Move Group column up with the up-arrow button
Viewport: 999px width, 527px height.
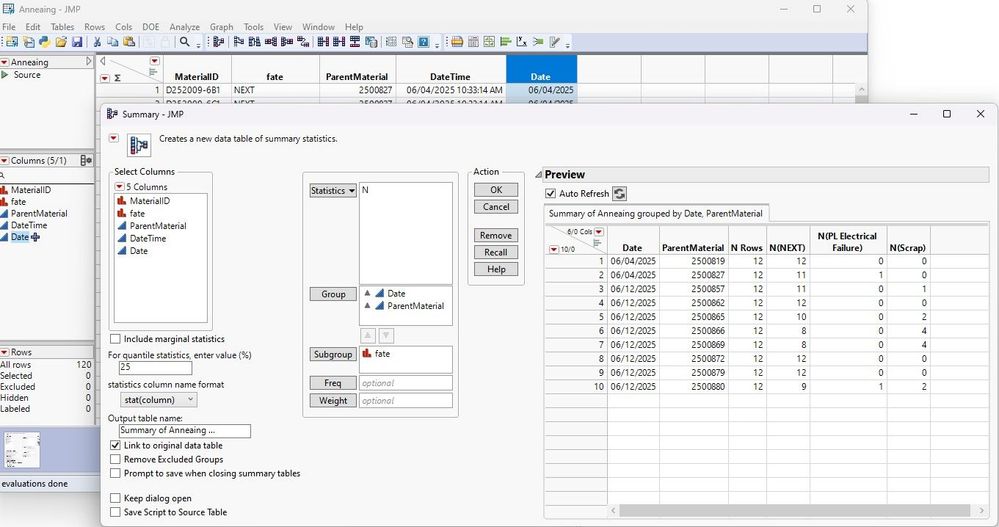[x=368, y=335]
